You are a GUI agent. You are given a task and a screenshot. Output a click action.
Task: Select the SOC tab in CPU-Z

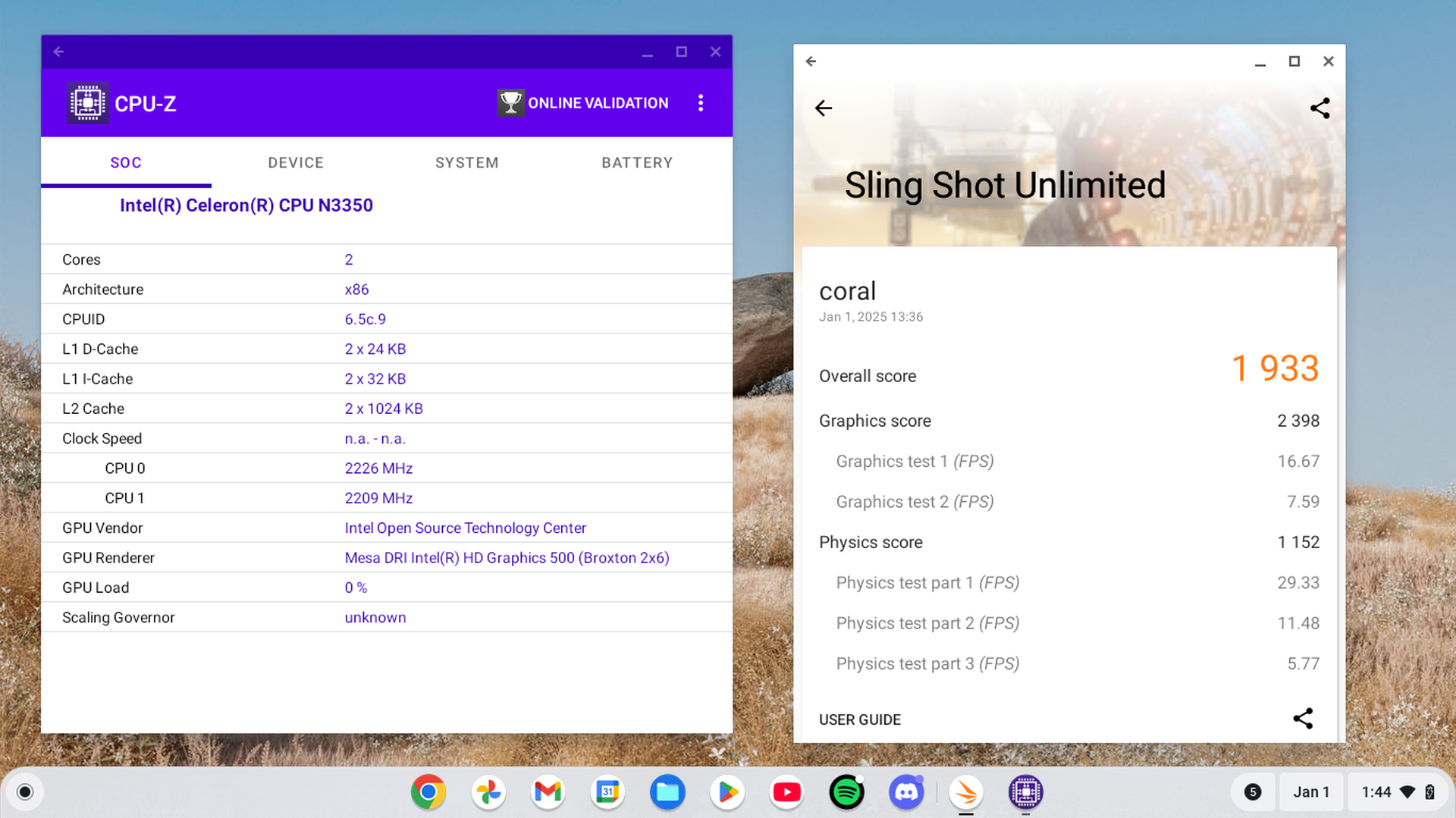coord(126,162)
